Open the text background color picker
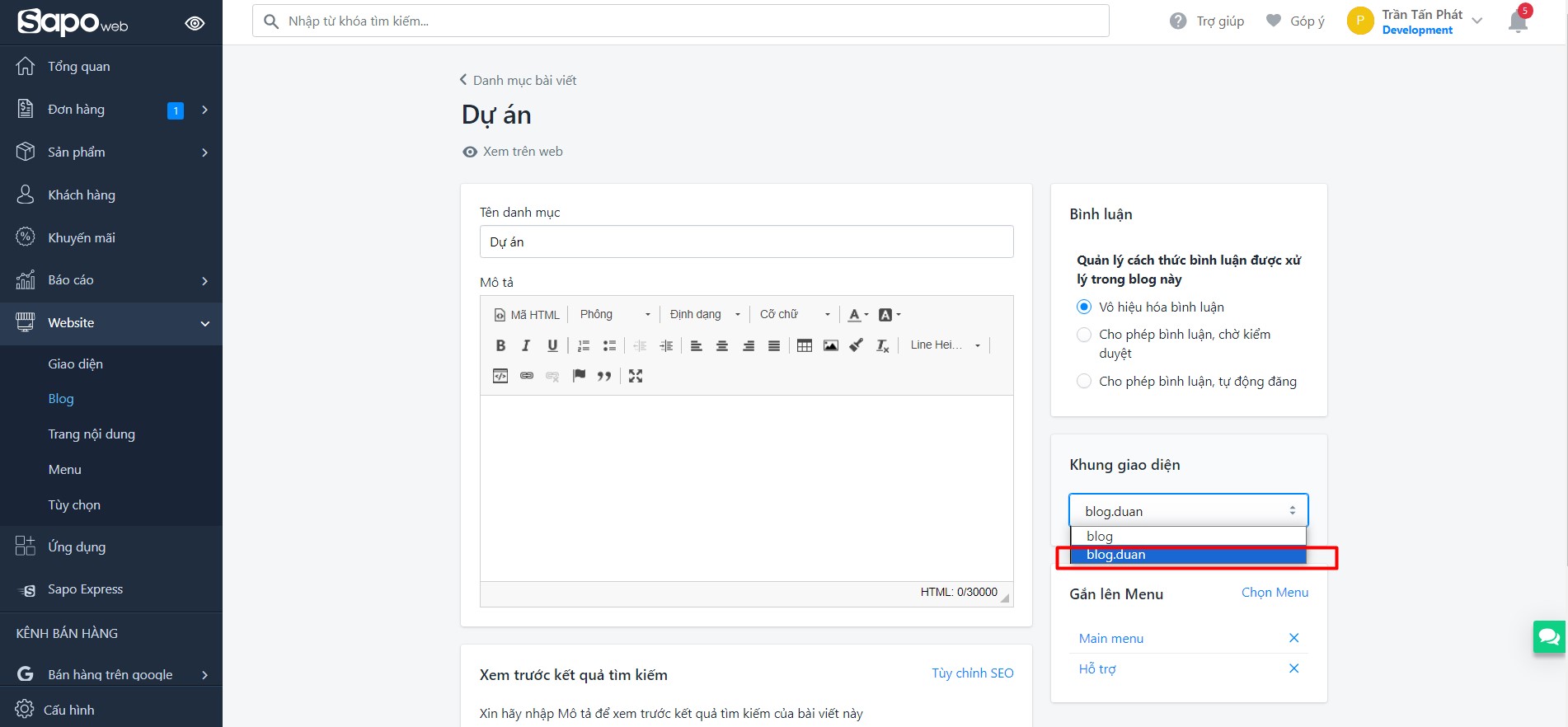This screenshot has width=1568, height=727. pos(890,314)
